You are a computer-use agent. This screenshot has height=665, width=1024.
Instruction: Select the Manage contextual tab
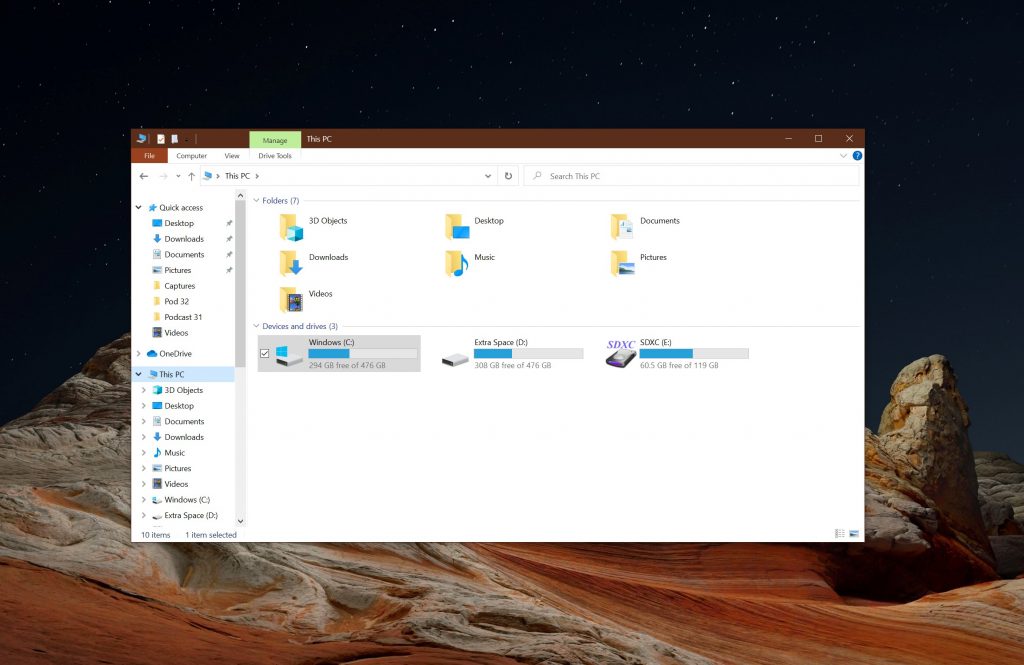click(275, 140)
